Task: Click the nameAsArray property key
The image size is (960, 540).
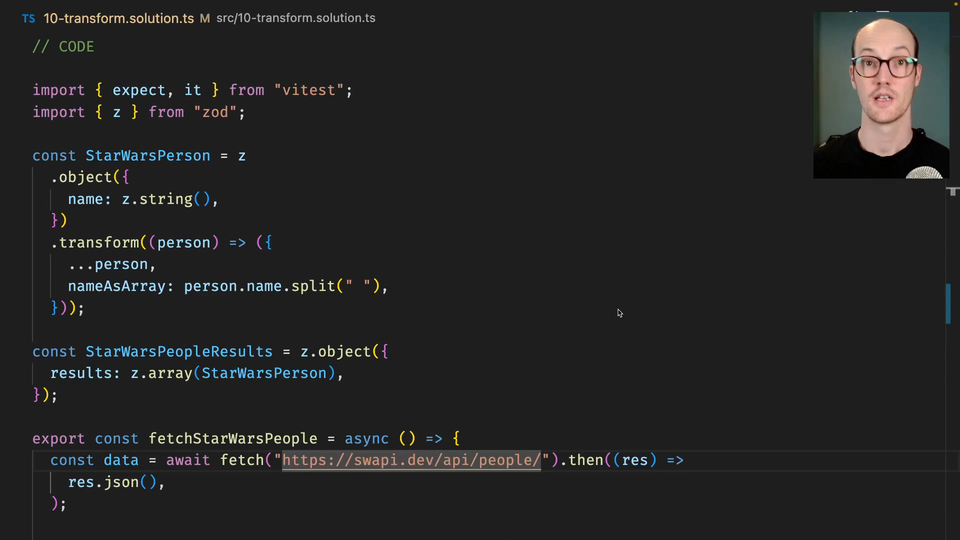Action: click(120, 286)
